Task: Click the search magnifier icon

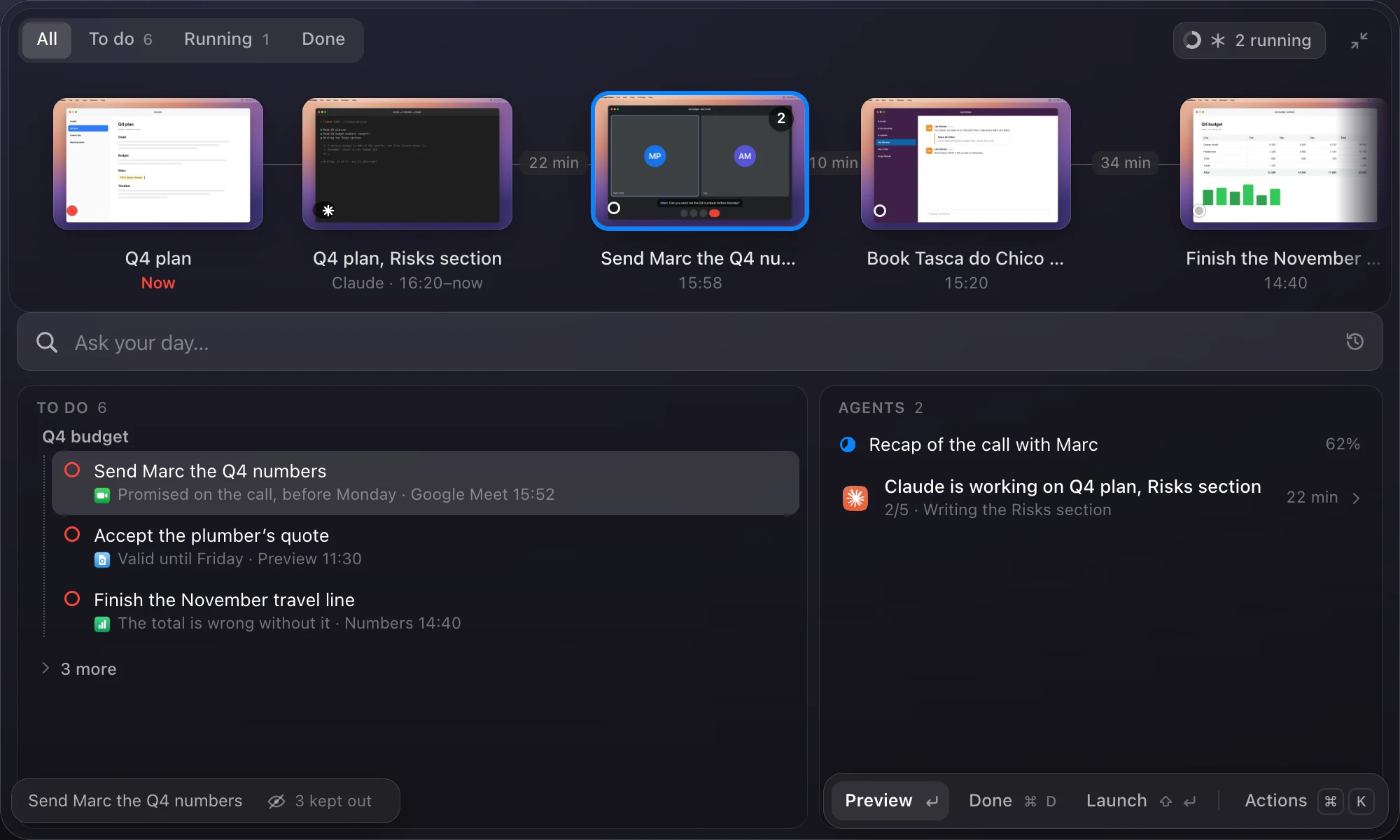Action: (x=47, y=342)
